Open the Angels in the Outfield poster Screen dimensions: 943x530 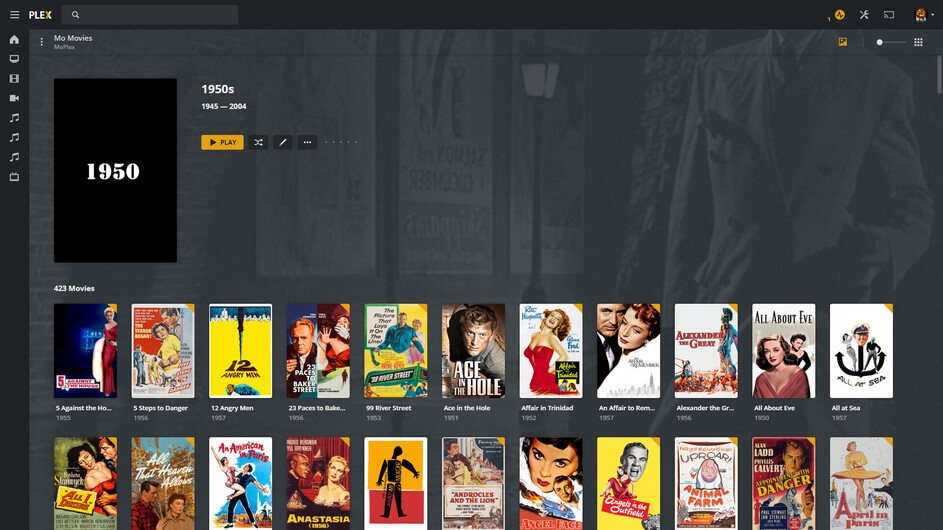coord(628,484)
